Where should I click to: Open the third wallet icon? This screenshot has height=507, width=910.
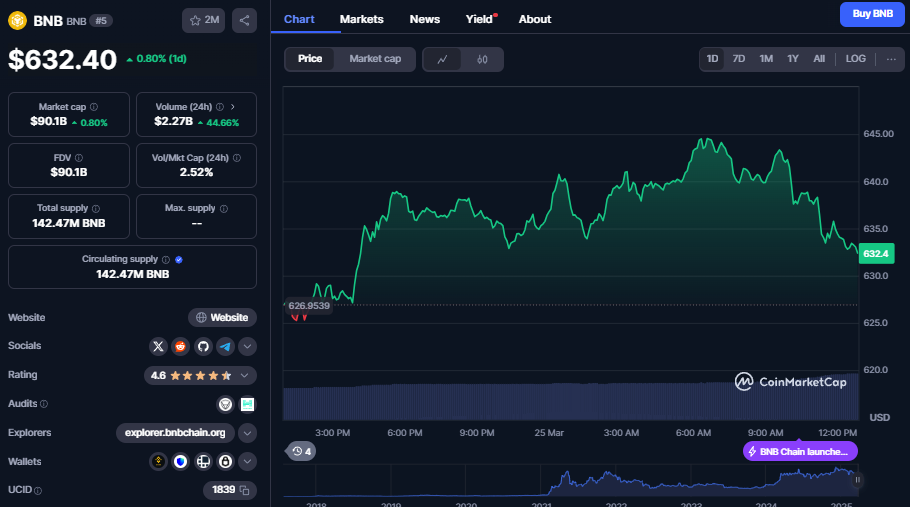tap(203, 461)
